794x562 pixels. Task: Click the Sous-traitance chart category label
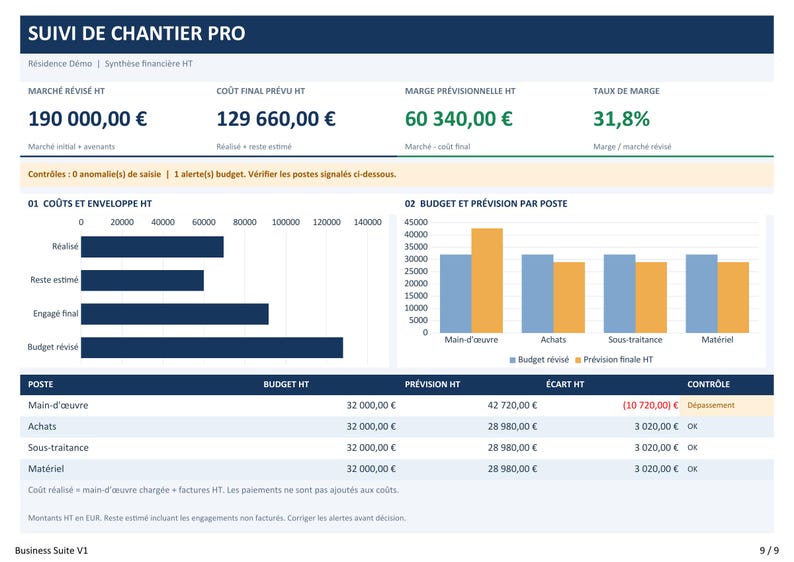click(x=635, y=340)
